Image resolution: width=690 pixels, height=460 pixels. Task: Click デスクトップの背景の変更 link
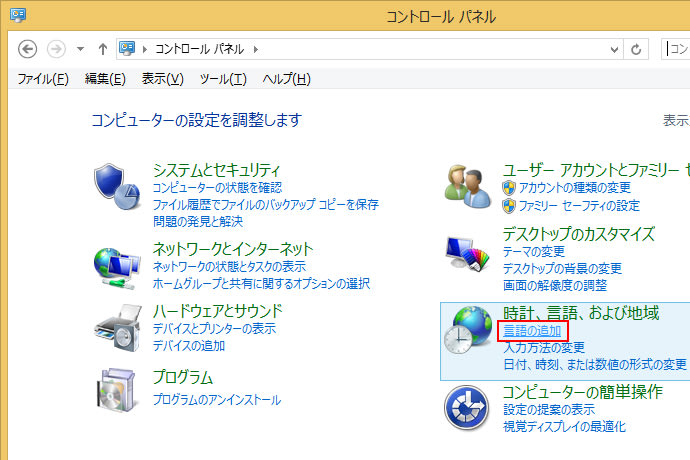(562, 269)
